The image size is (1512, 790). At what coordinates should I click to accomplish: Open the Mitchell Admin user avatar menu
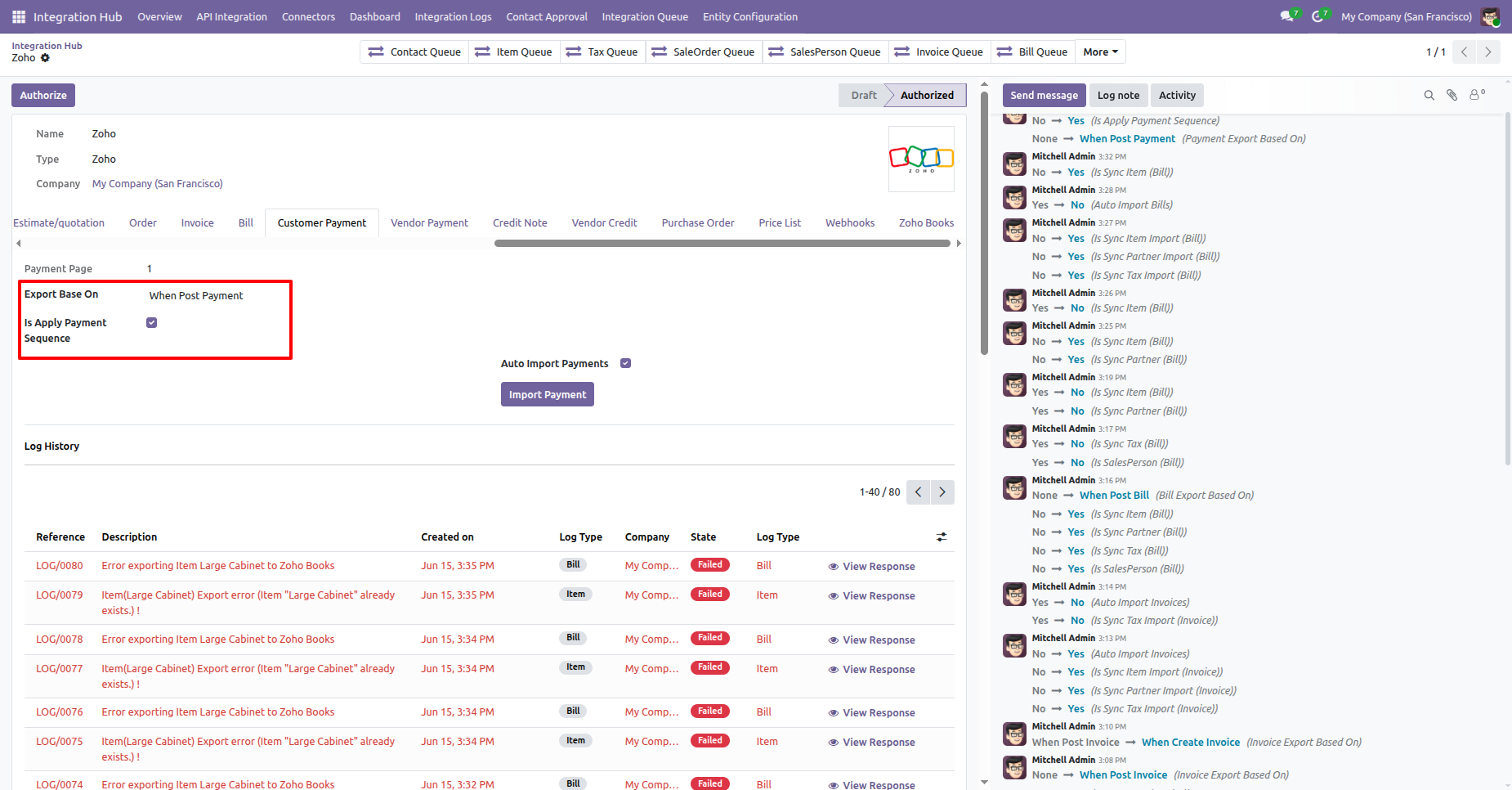1490,16
